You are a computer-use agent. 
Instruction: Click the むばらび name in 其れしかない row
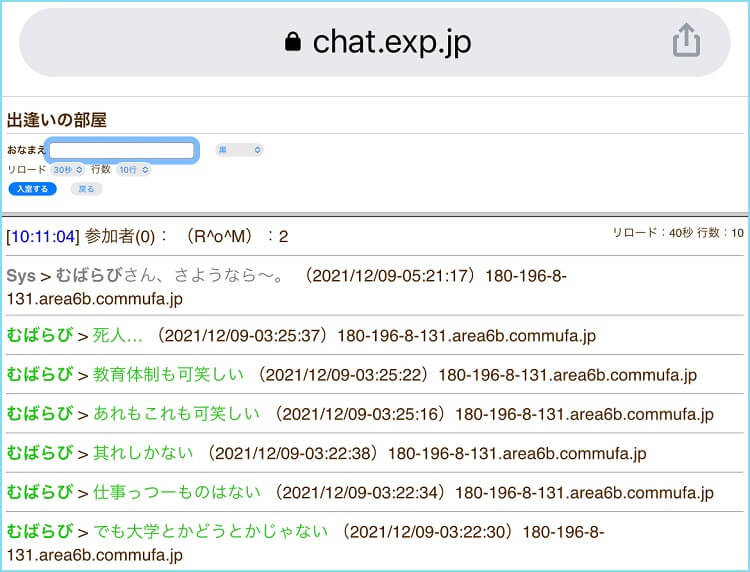tap(40, 453)
